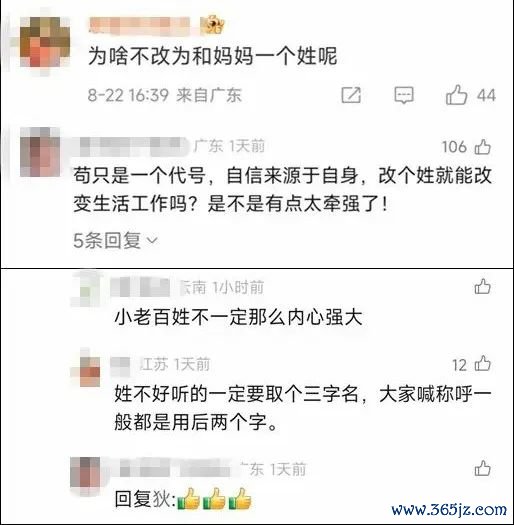Click the chevron next to 5条回复
This screenshot has width=514, height=525.
[152, 240]
